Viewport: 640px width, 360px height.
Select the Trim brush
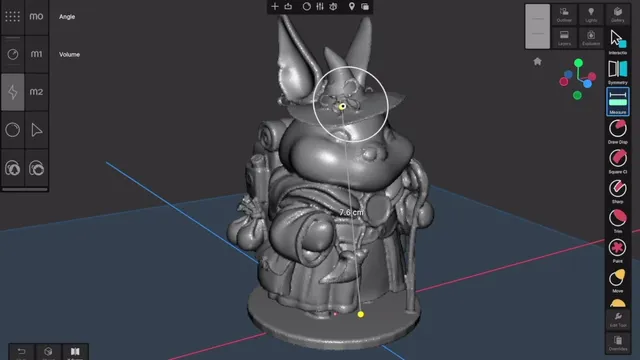pyautogui.click(x=618, y=221)
